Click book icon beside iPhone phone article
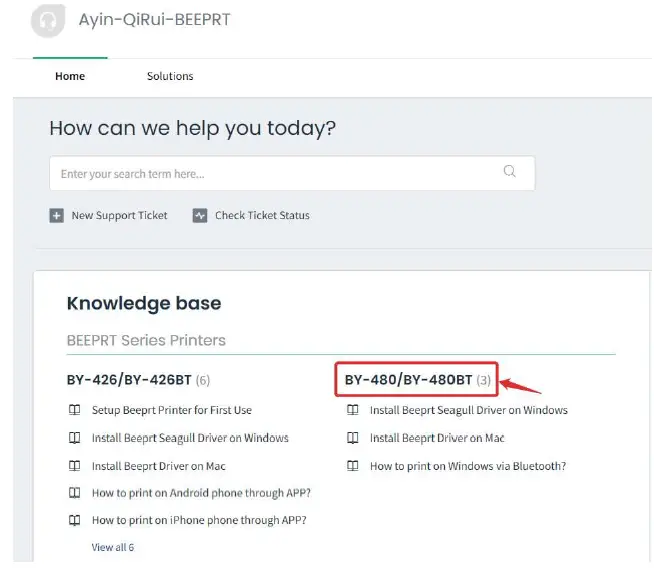This screenshot has height=571, width=654. point(74,520)
